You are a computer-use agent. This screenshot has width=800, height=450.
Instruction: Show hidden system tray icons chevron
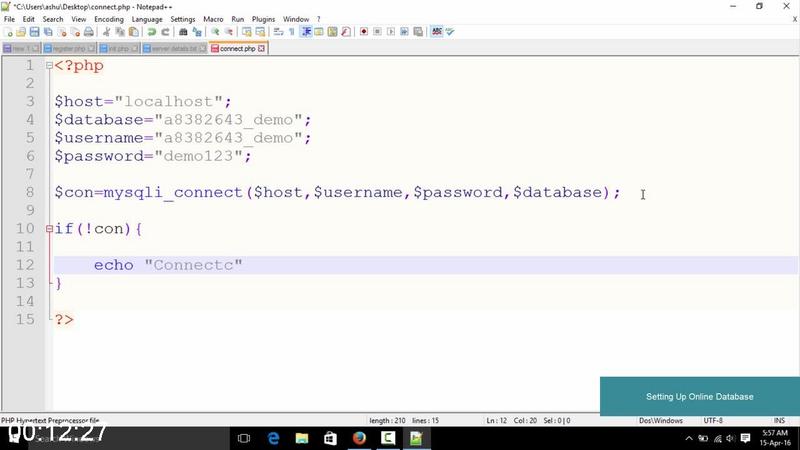(689, 438)
